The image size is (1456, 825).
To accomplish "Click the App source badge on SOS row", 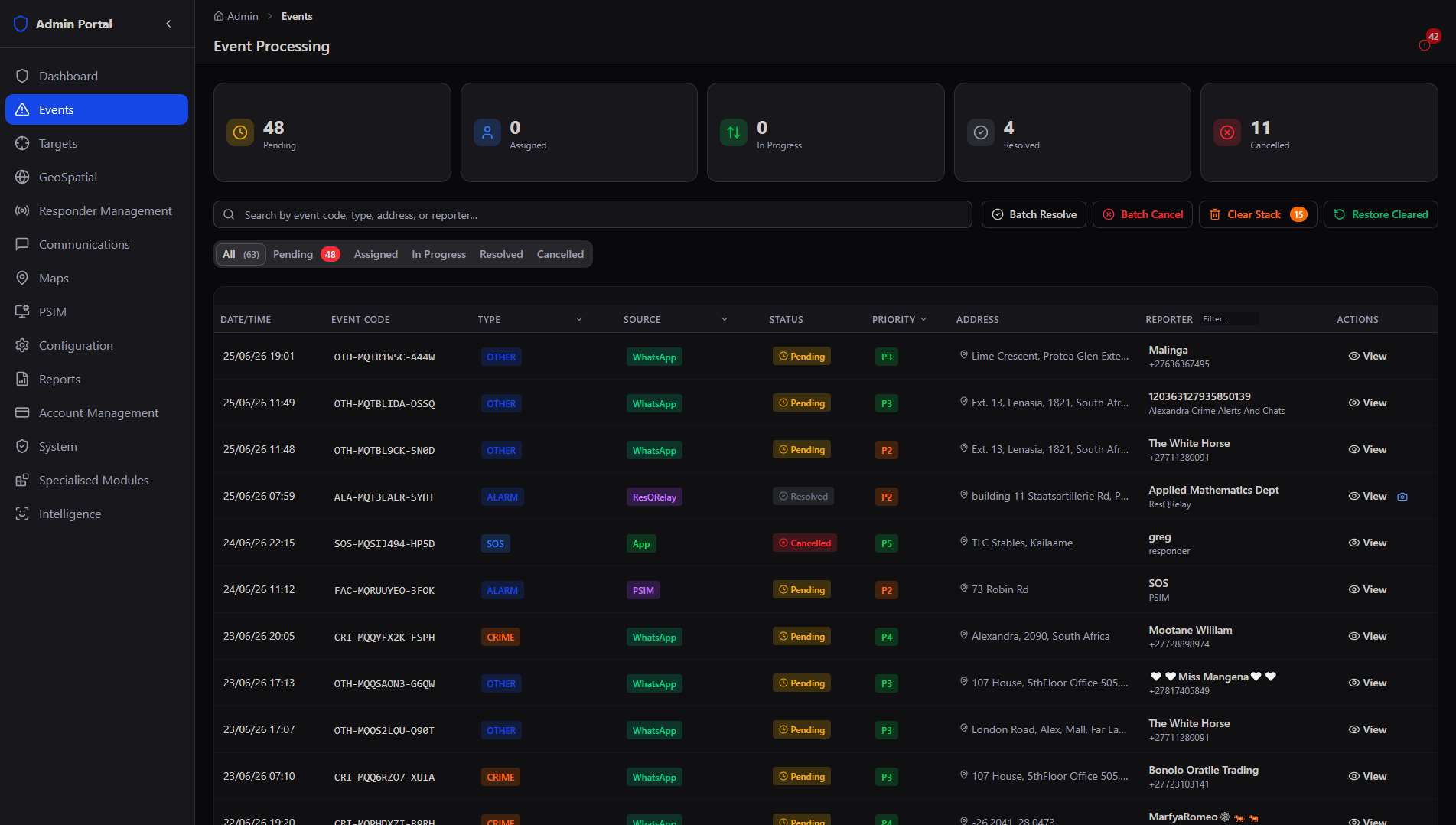I will tap(641, 543).
